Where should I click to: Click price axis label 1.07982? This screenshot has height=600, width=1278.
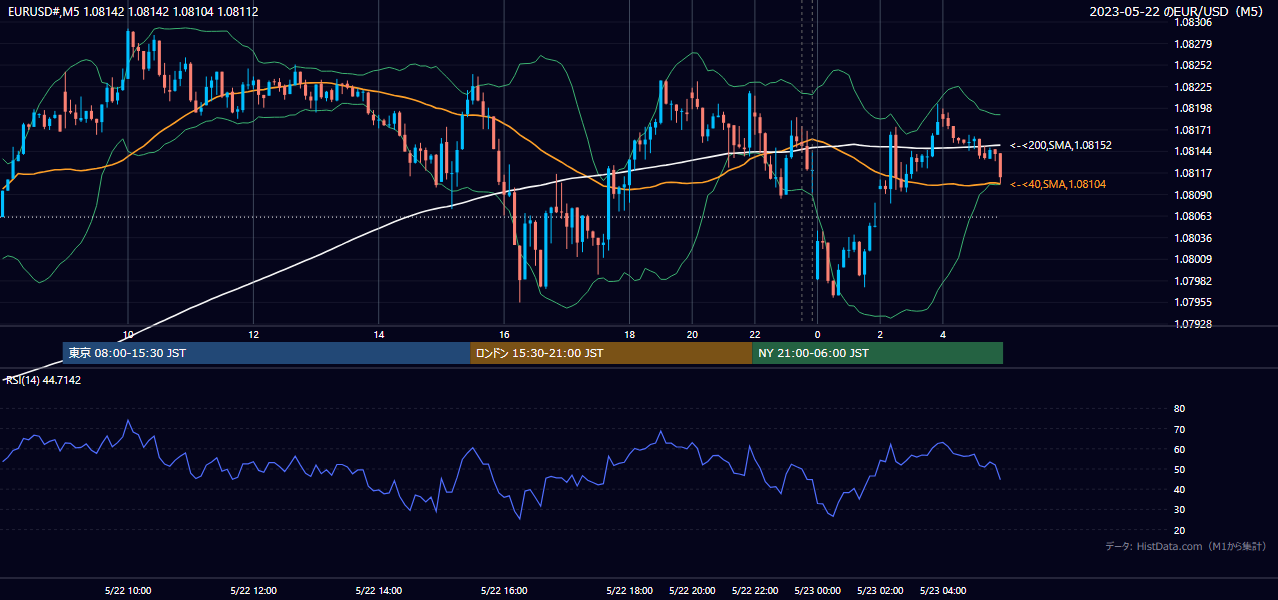pos(1193,281)
